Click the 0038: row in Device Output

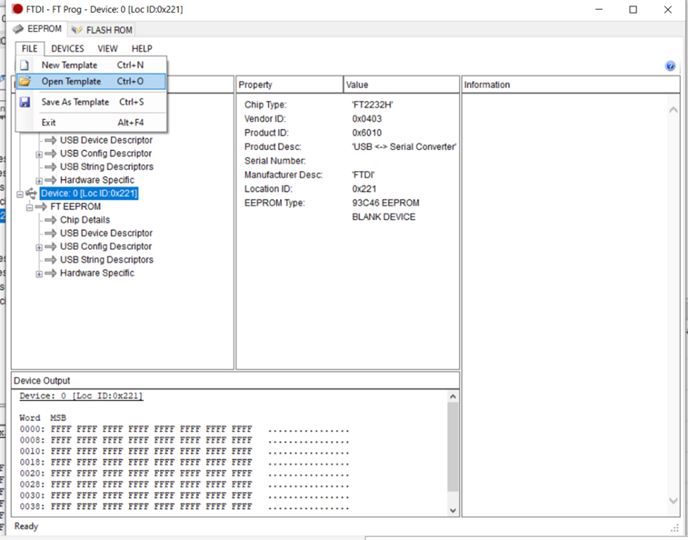pyautogui.click(x=184, y=507)
